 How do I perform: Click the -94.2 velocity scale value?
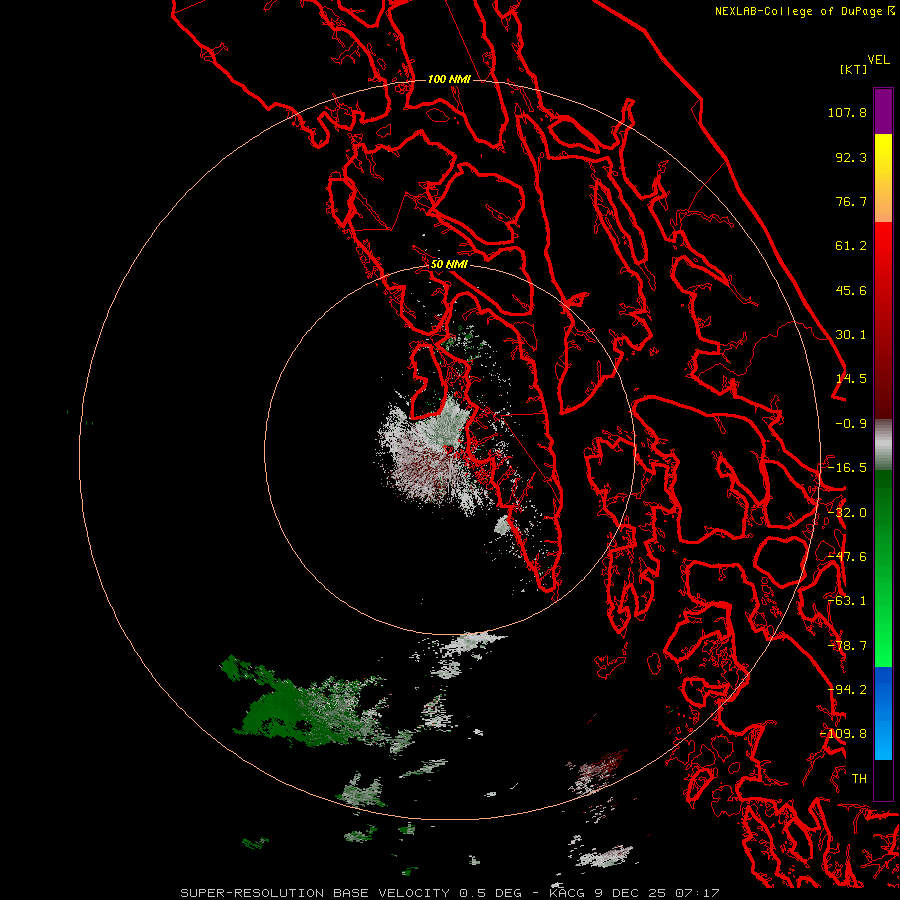click(x=847, y=690)
